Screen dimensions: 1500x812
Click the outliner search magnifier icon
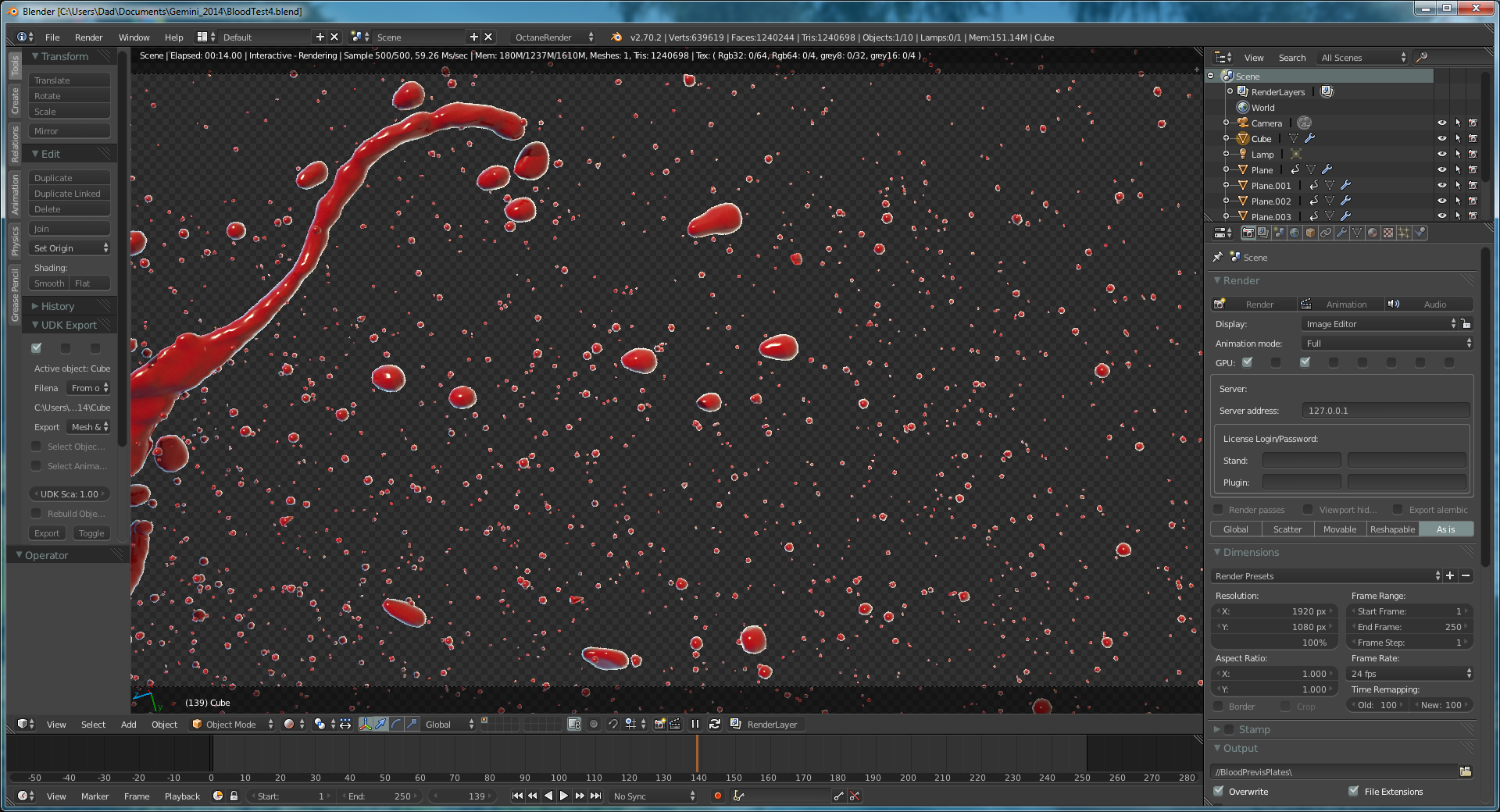(1422, 57)
